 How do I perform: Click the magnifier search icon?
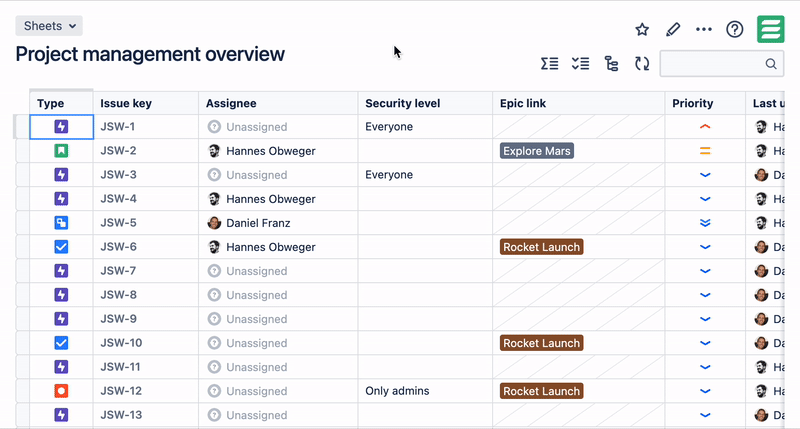coord(771,64)
